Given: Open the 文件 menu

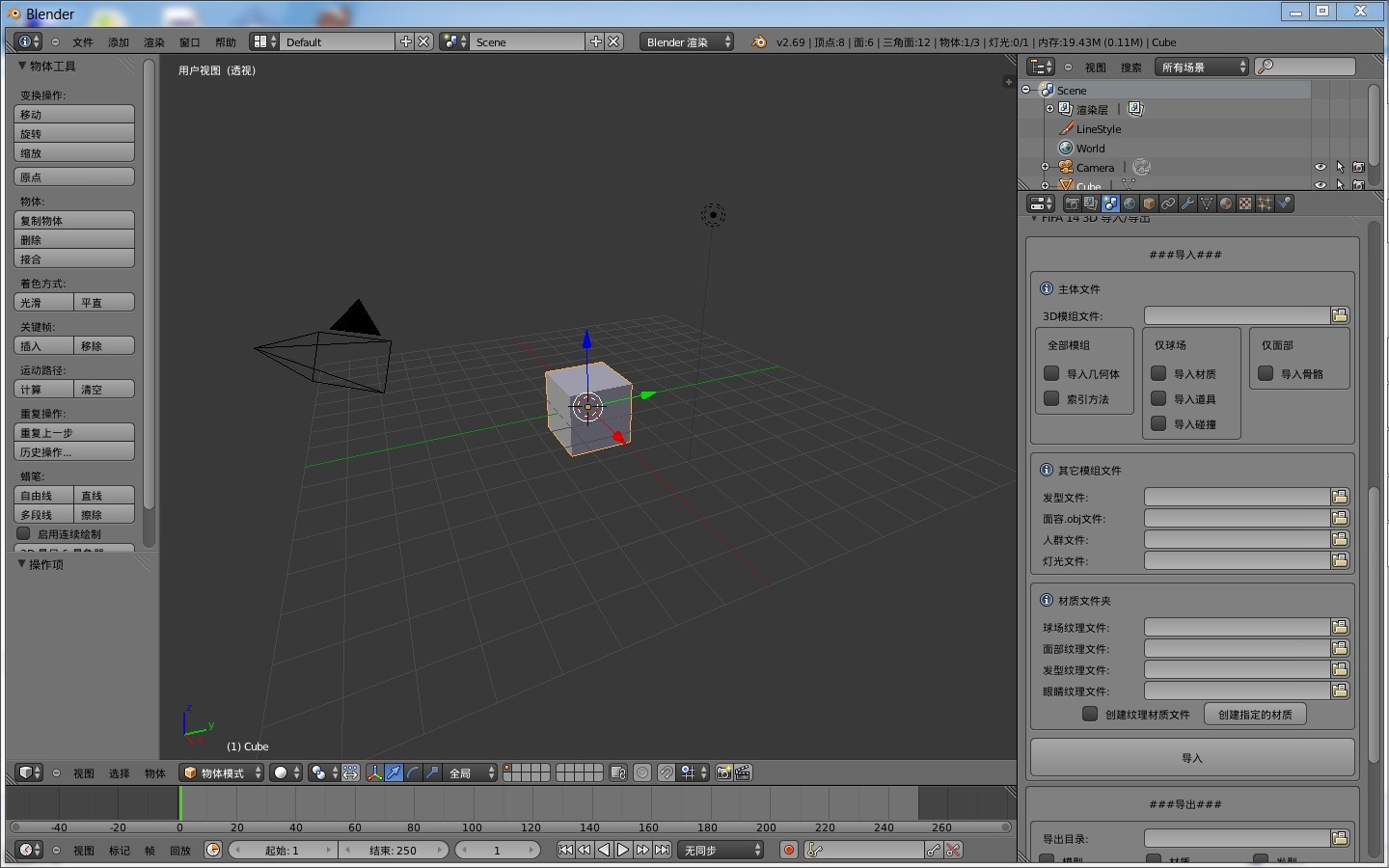Looking at the screenshot, I should tap(83, 42).
